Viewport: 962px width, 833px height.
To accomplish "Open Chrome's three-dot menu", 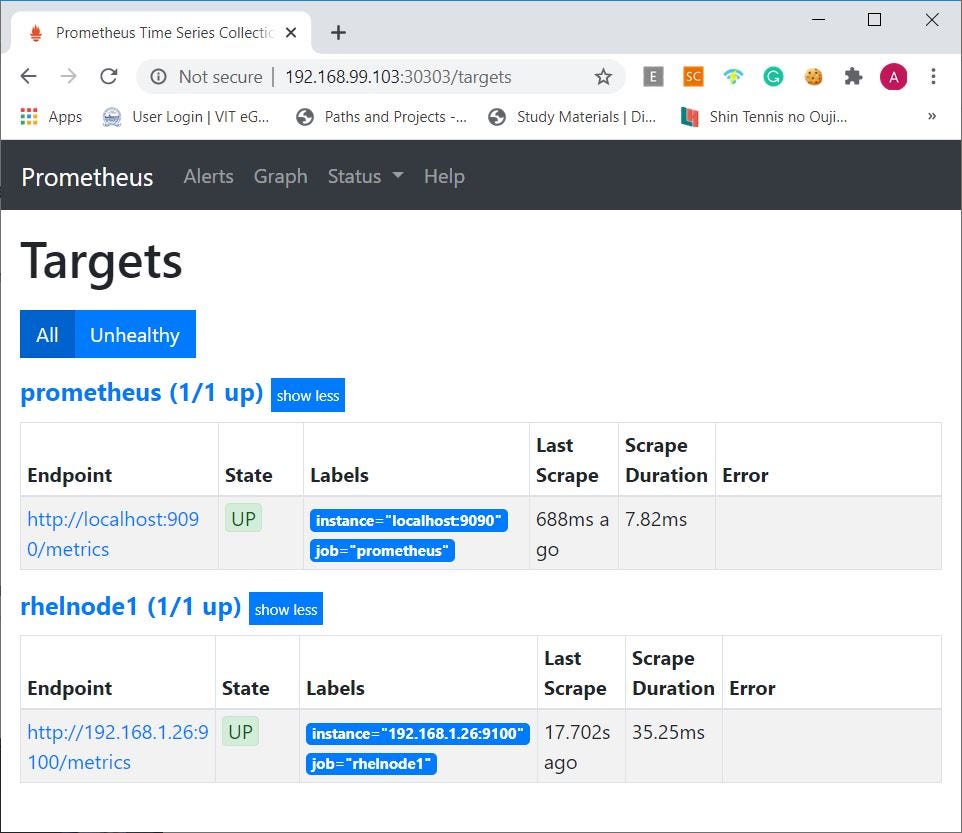I will (933, 77).
